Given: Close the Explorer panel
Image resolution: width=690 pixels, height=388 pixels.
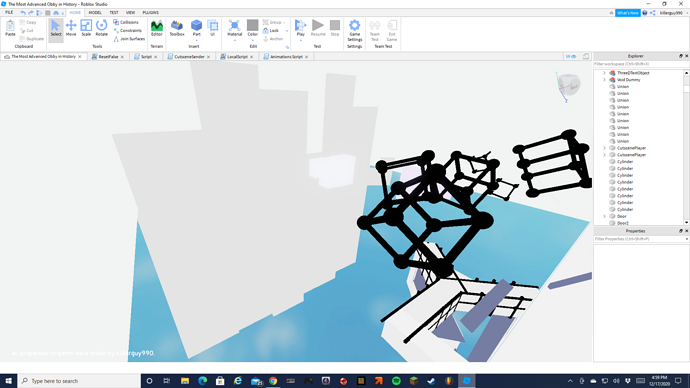Looking at the screenshot, I should (x=686, y=56).
